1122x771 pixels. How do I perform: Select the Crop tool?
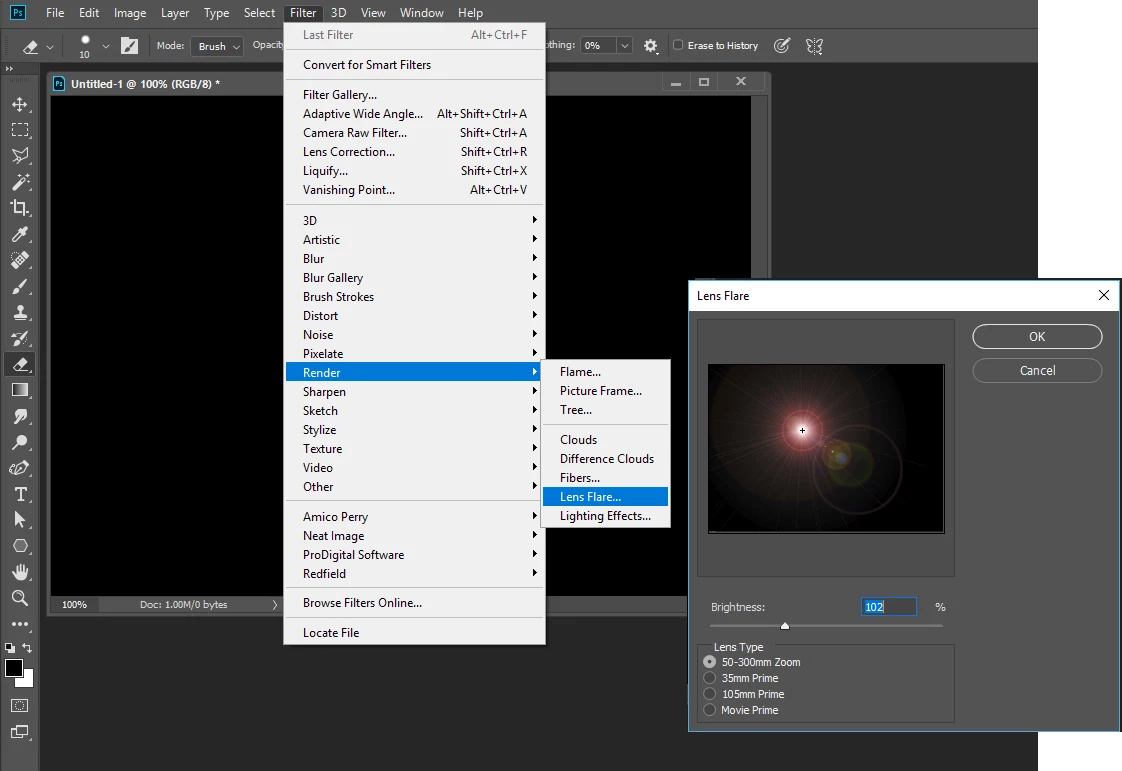click(20, 208)
